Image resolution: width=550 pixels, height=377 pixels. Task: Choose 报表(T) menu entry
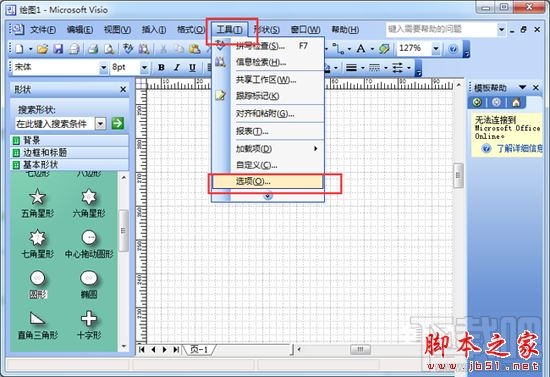[268, 132]
